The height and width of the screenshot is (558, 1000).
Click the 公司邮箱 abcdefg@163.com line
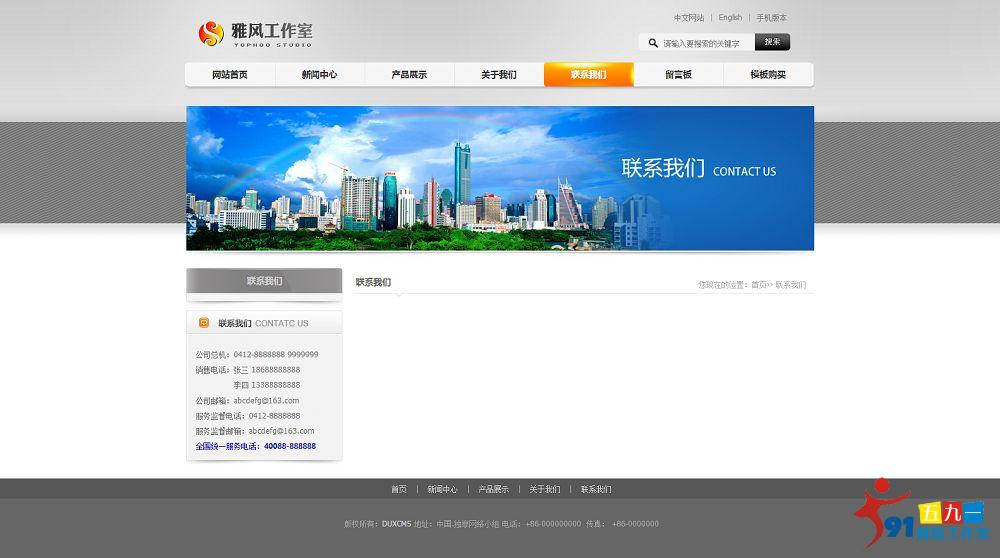click(247, 400)
